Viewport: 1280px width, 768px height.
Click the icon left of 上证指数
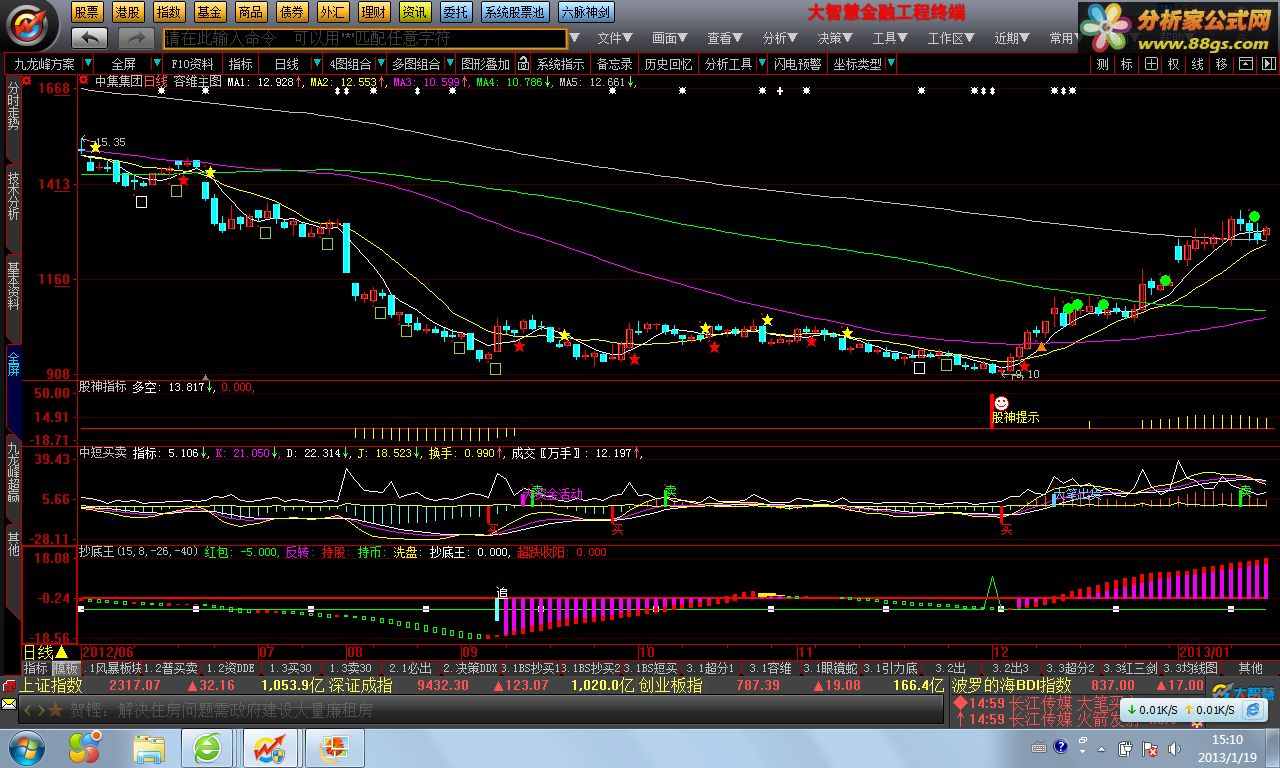(x=9, y=686)
